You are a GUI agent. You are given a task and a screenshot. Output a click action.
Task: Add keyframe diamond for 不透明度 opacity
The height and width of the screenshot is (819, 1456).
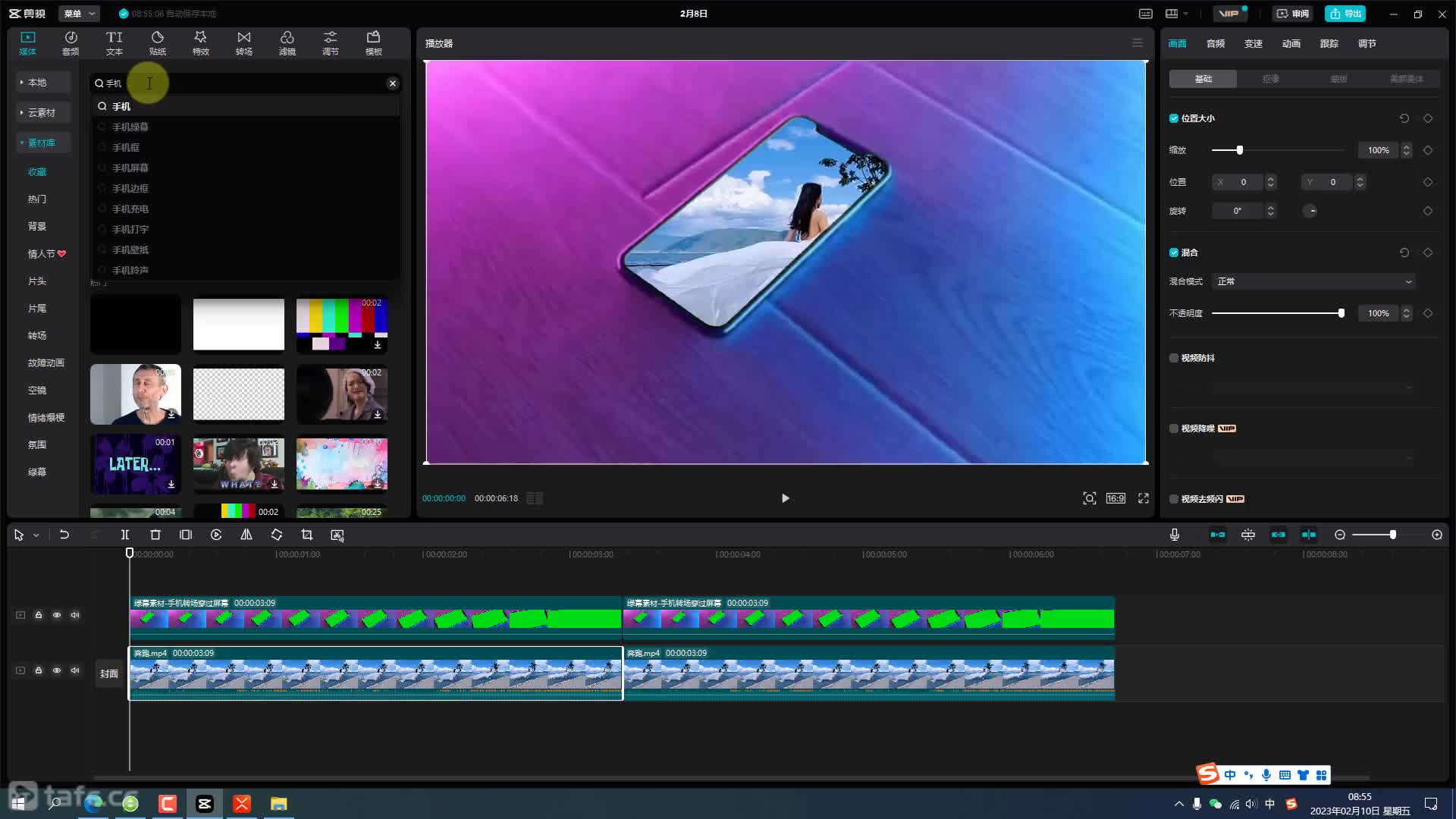point(1428,313)
